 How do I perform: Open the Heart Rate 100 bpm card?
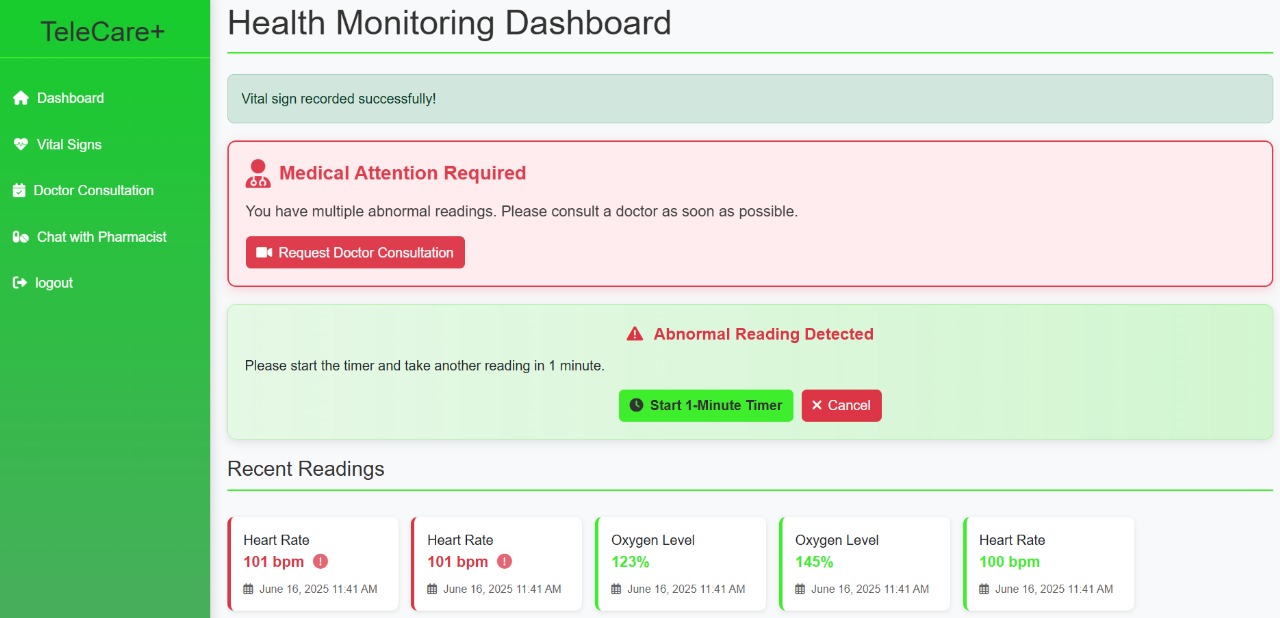[x=1049, y=564]
